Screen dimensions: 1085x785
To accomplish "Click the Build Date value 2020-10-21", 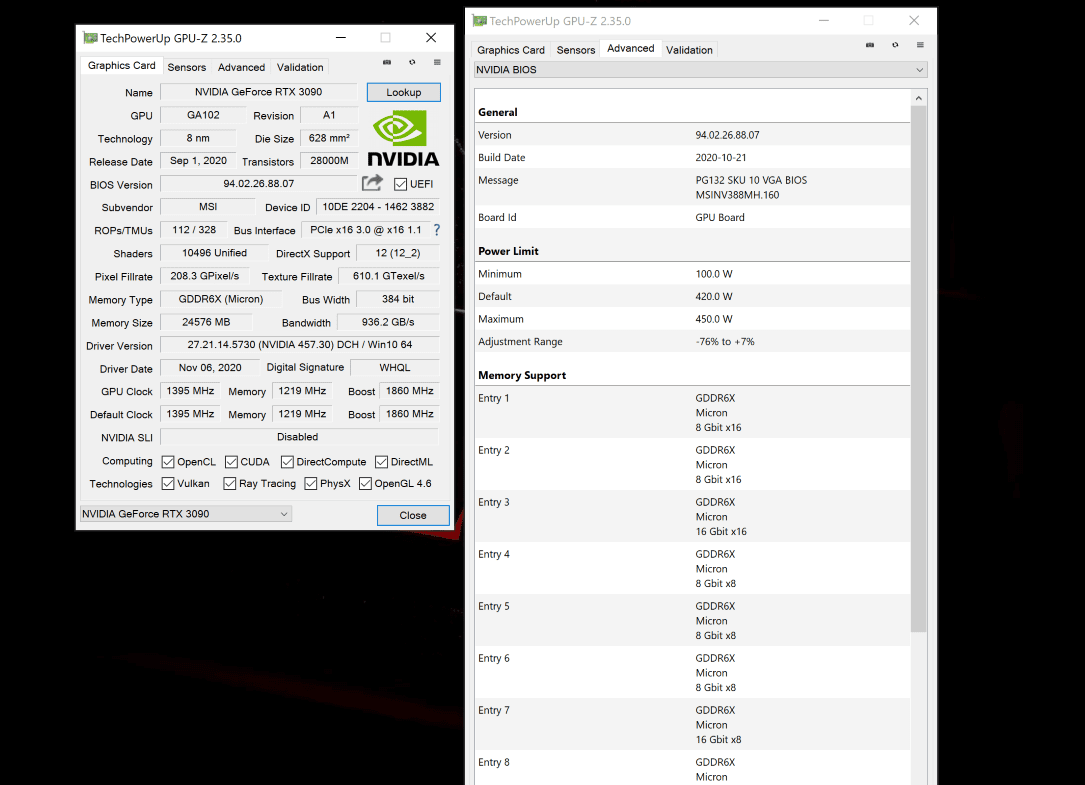I will pyautogui.click(x=721, y=157).
